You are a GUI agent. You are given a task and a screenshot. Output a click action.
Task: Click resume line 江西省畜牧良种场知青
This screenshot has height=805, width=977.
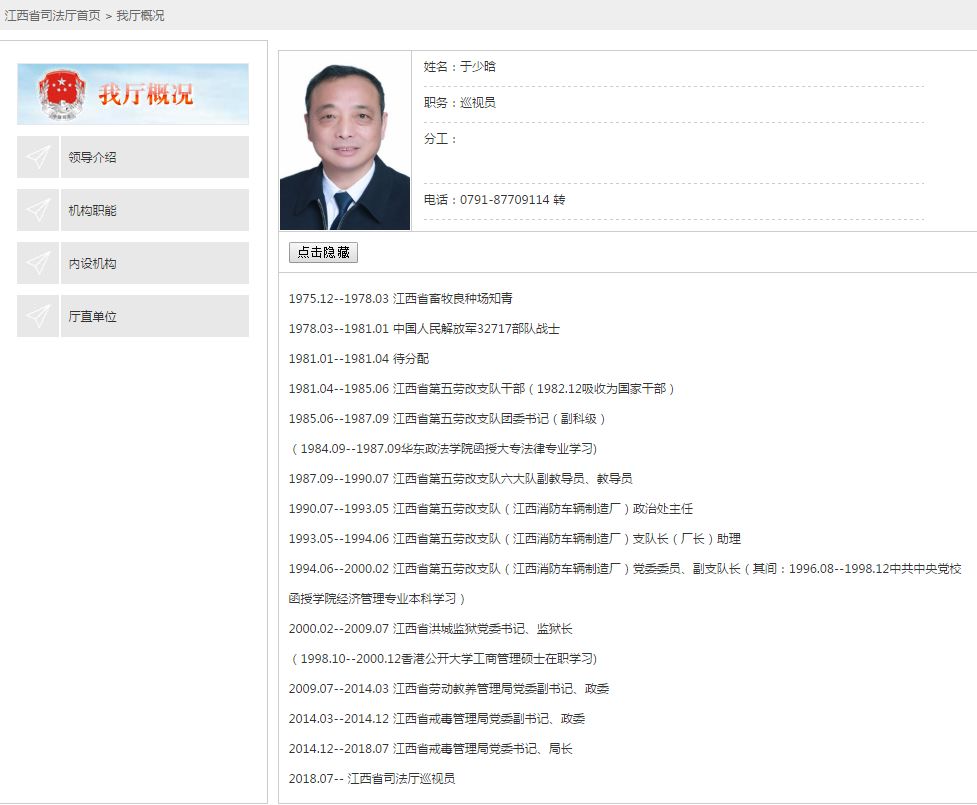[401, 298]
